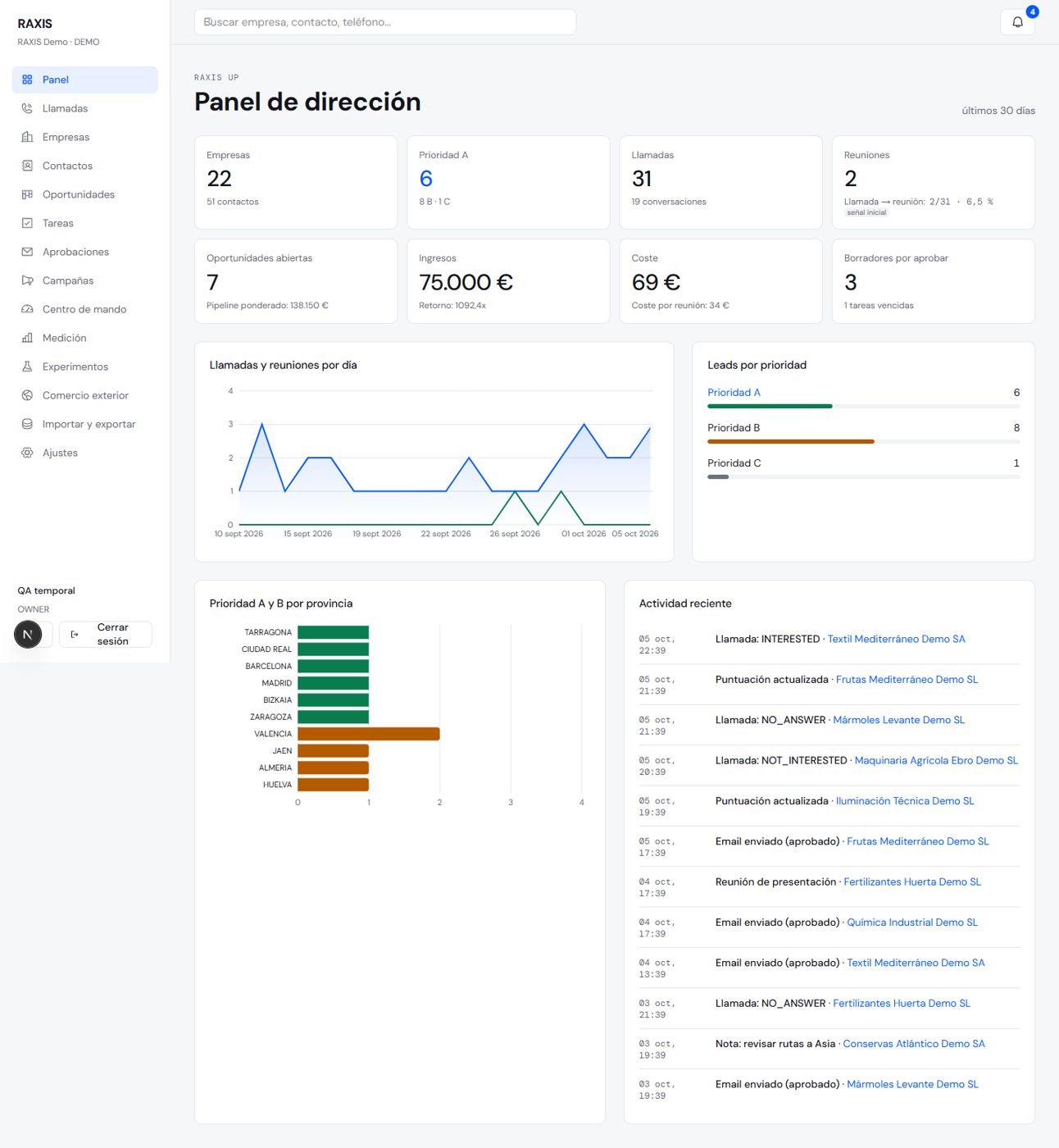1059x1148 pixels.
Task: Click the orange Prioridad B progress bar
Action: tap(791, 441)
